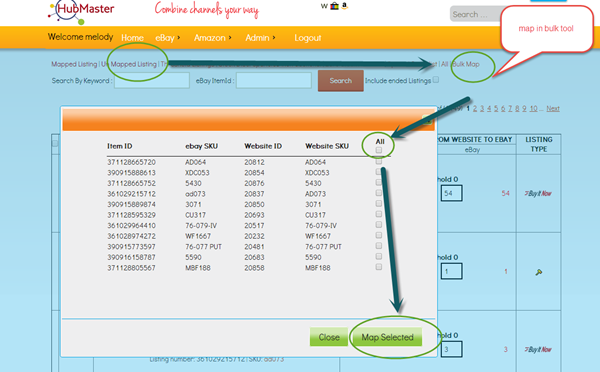Click item ID 361029964410
Screen dimensions: 600x372
coord(131,225)
